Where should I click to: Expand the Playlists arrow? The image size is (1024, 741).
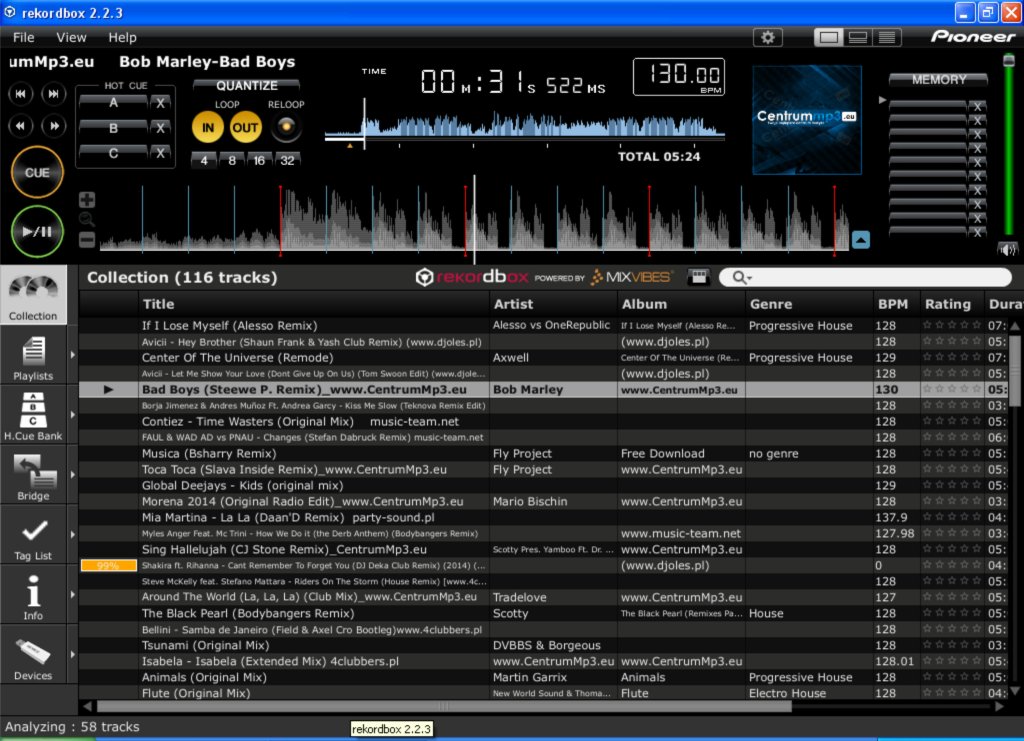(x=72, y=355)
